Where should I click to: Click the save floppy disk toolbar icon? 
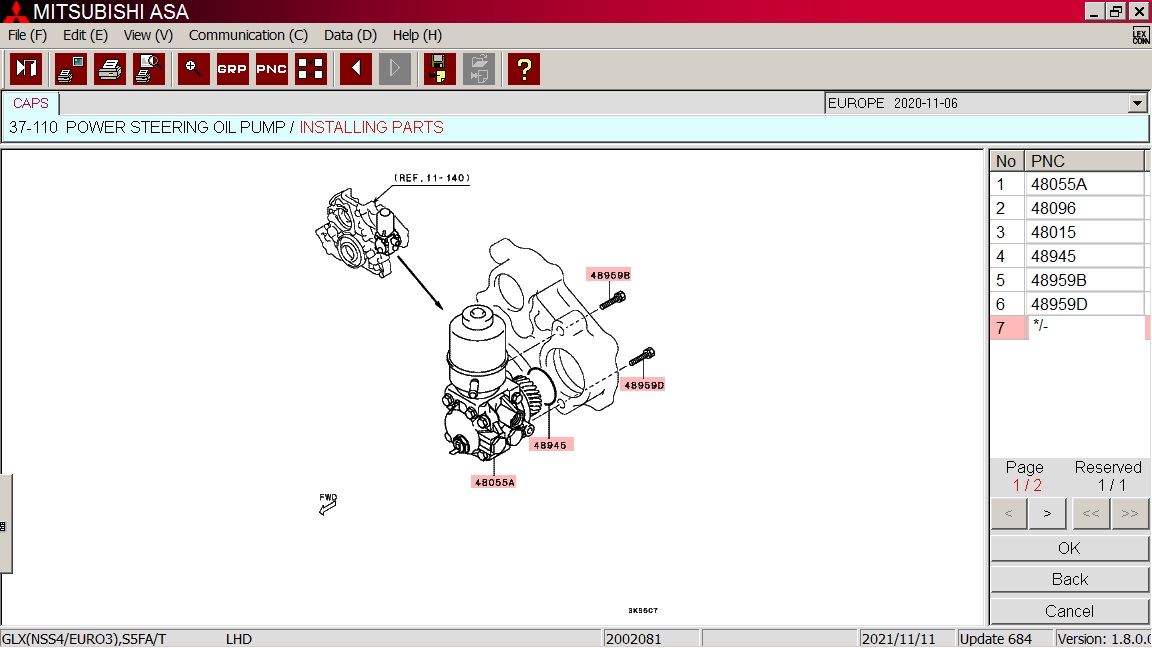point(439,69)
